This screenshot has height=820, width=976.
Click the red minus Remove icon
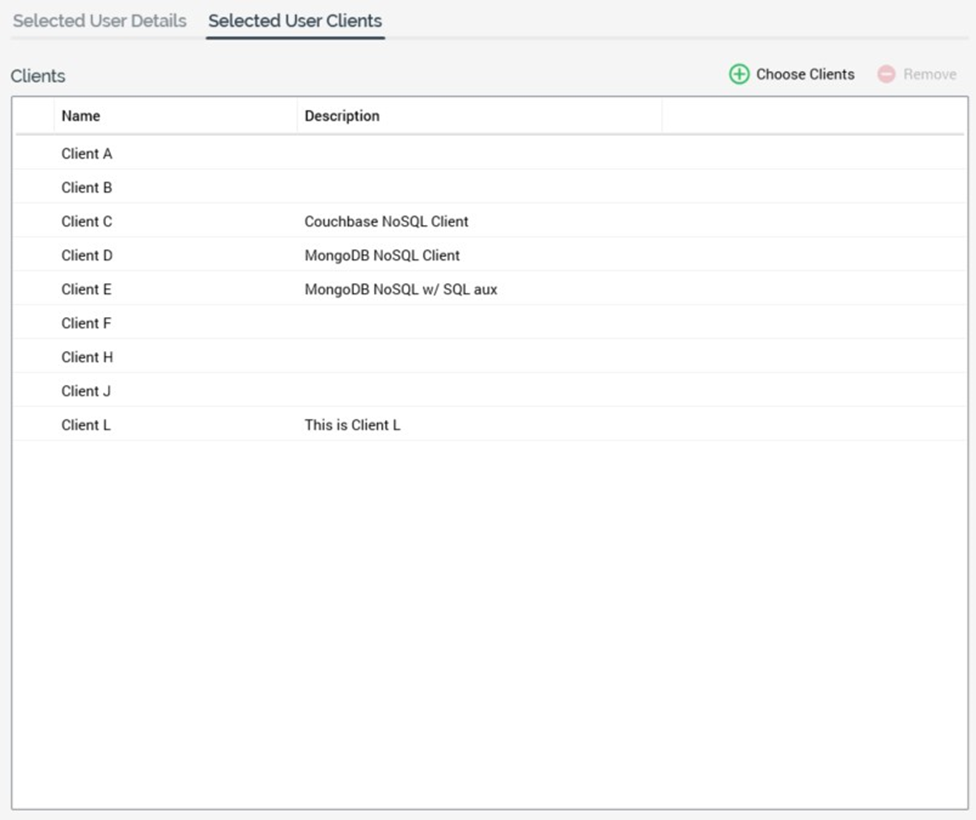(x=886, y=74)
